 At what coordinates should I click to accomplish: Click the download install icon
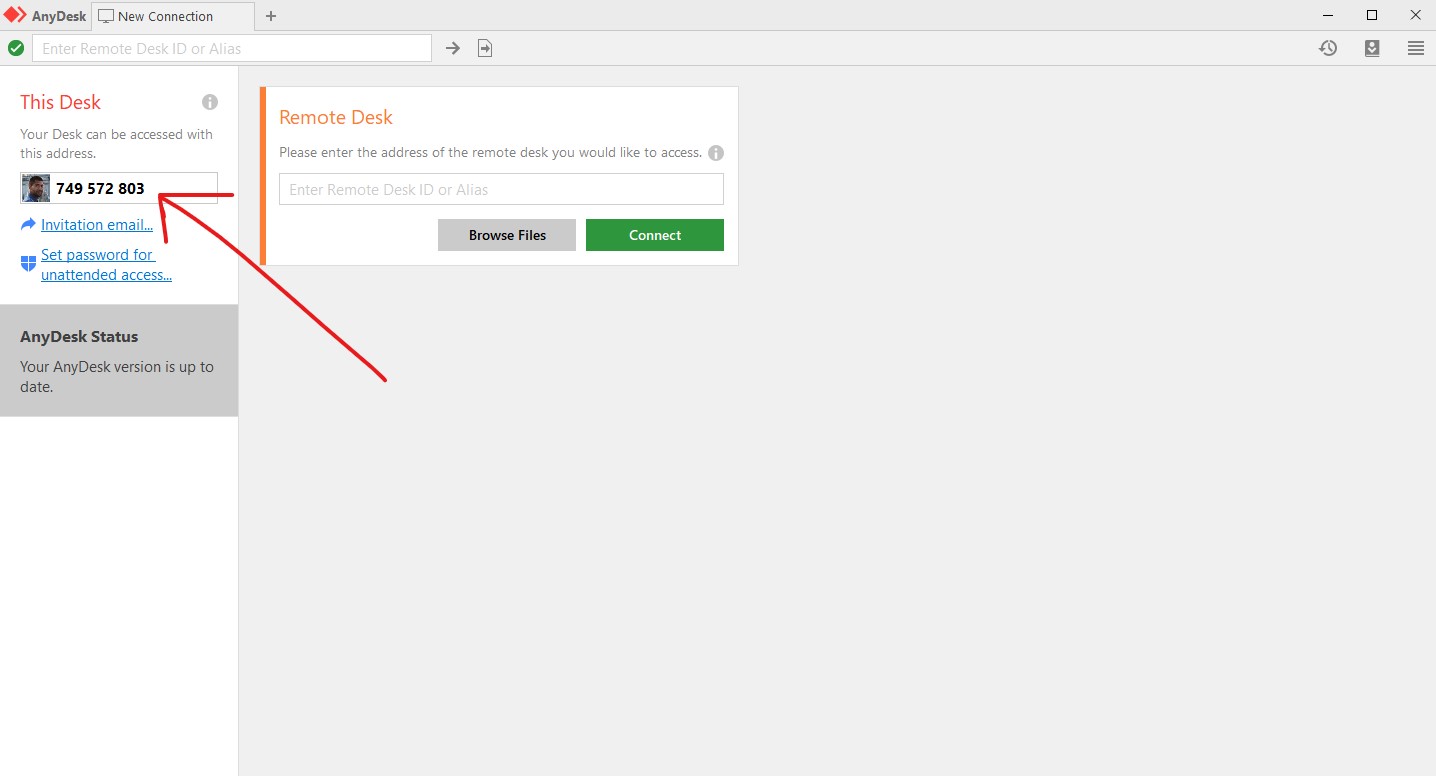click(x=1372, y=48)
